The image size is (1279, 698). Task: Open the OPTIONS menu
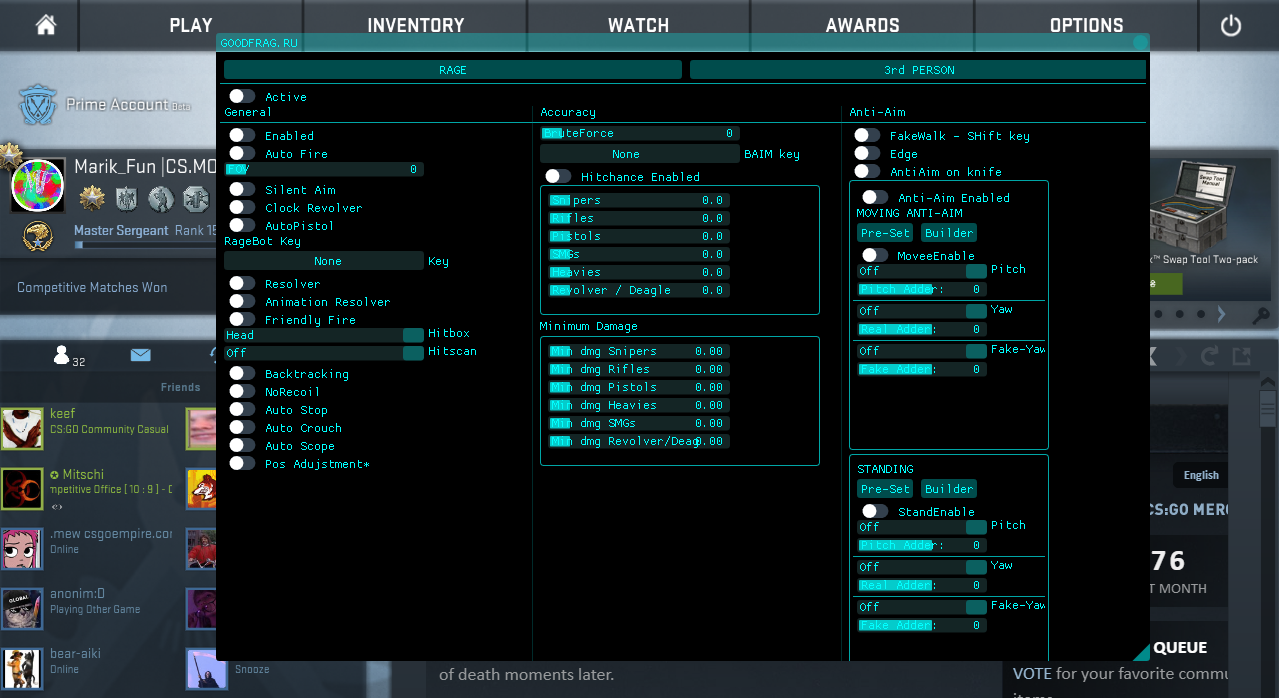pyautogui.click(x=1086, y=26)
